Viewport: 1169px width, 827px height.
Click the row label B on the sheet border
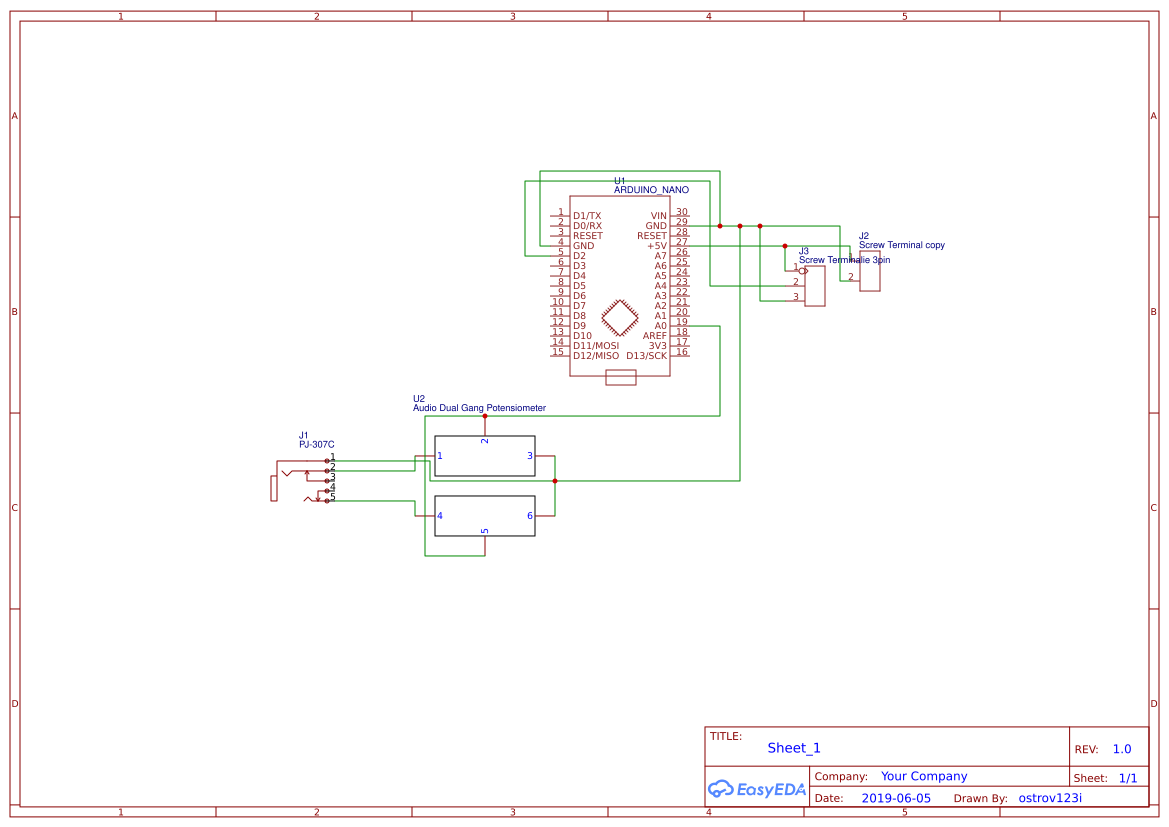[13, 311]
